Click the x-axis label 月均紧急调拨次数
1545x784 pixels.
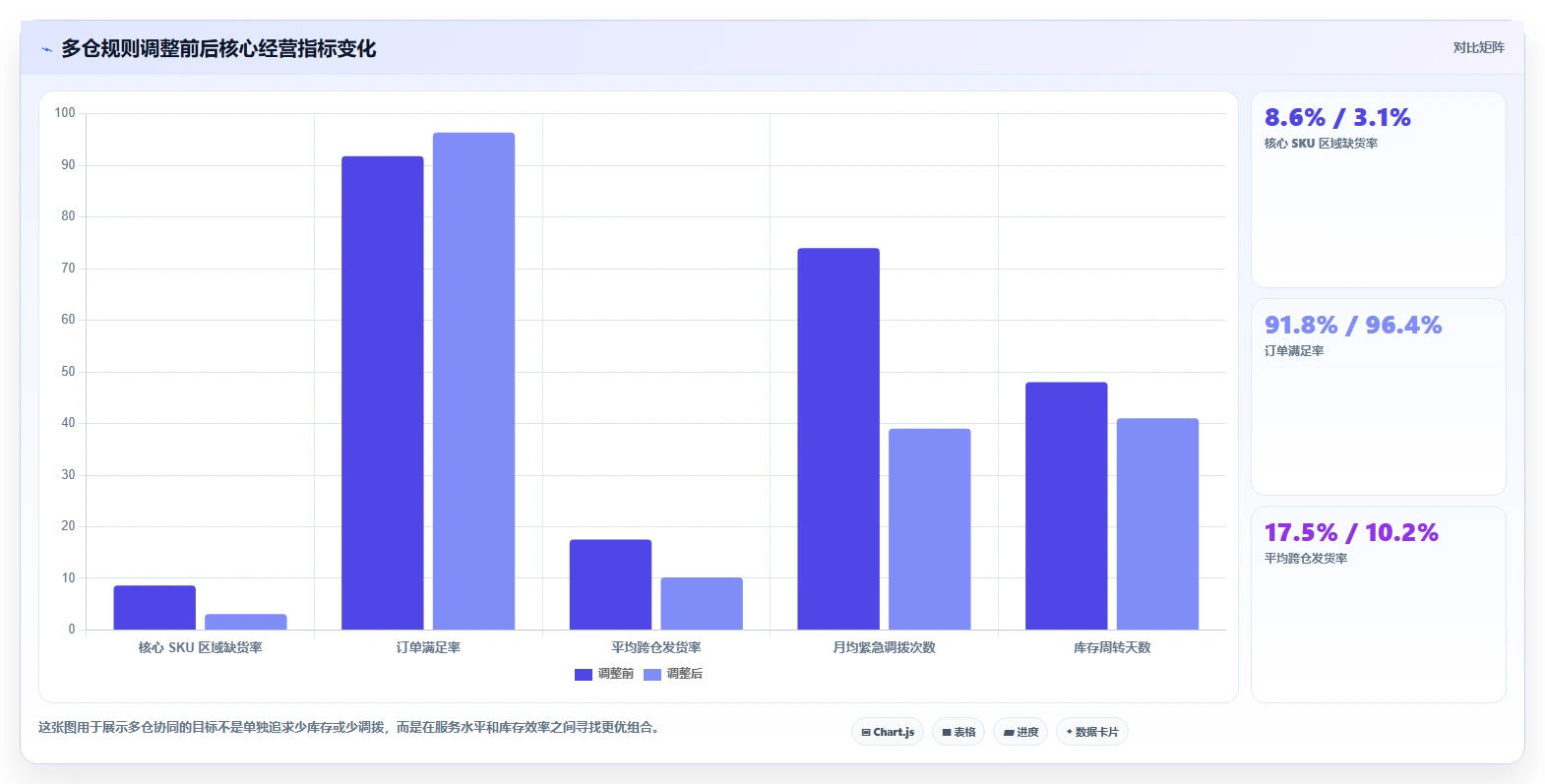point(884,647)
